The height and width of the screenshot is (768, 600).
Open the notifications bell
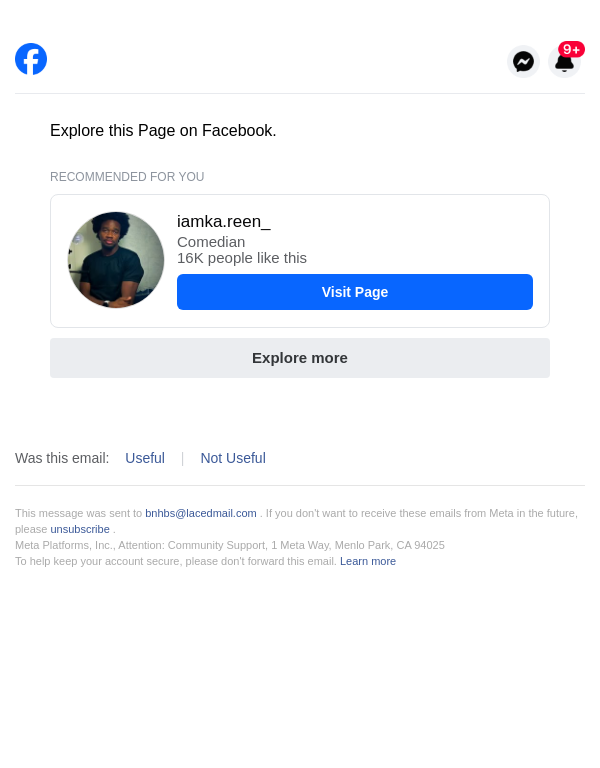point(564,64)
